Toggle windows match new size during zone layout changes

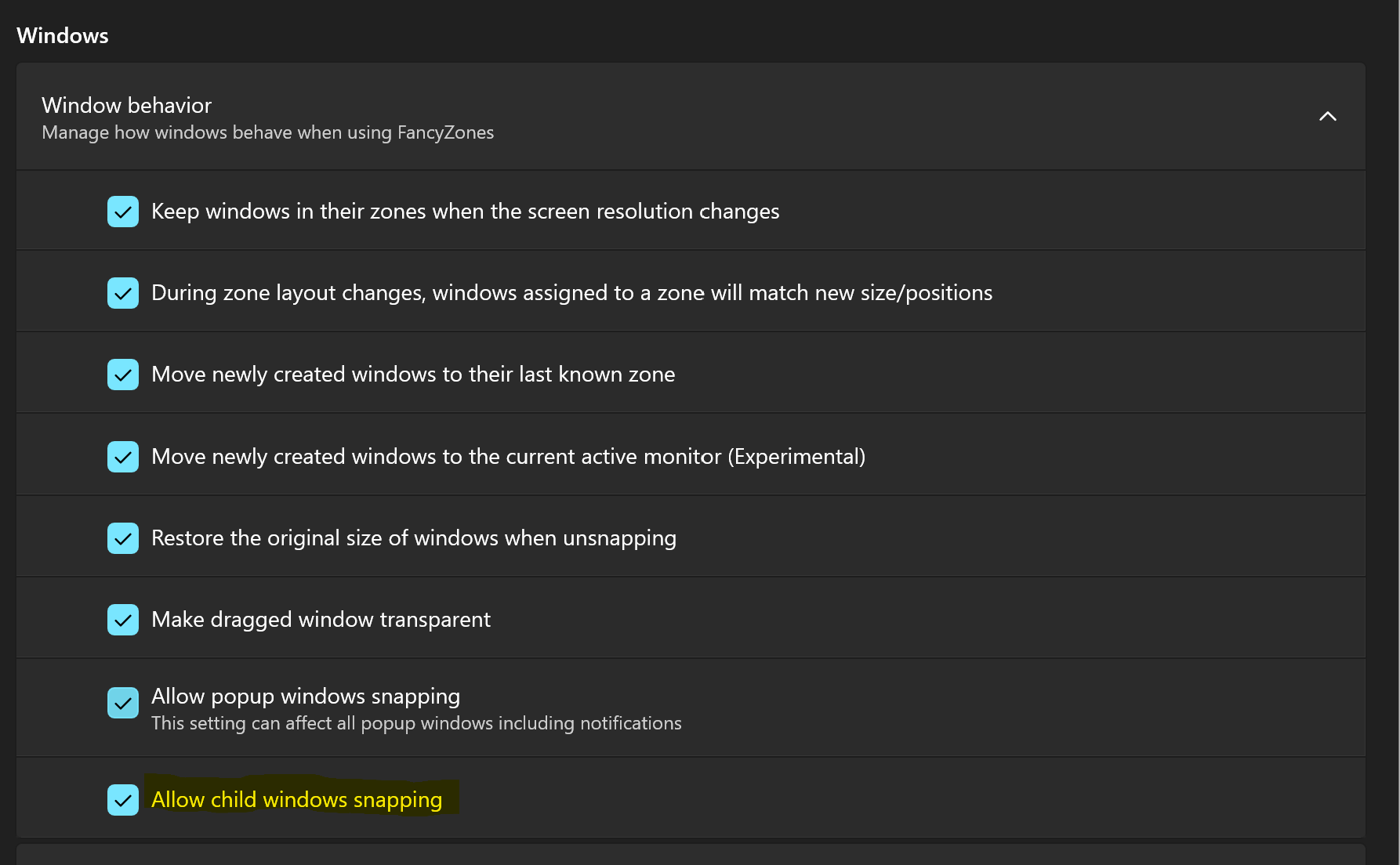(123, 292)
